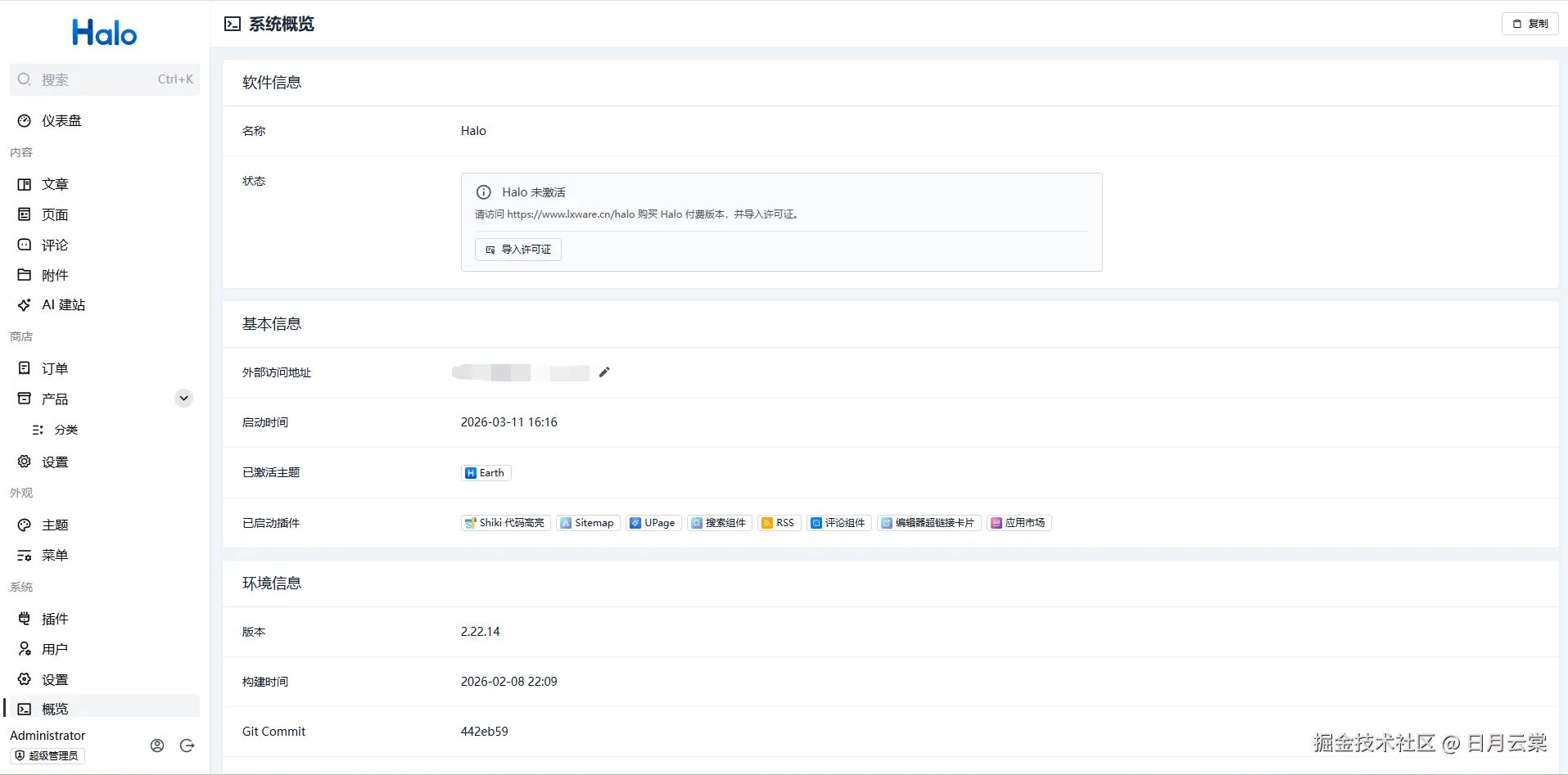Go to 主题 in the sidebar
The height and width of the screenshot is (775, 1568).
105,525
